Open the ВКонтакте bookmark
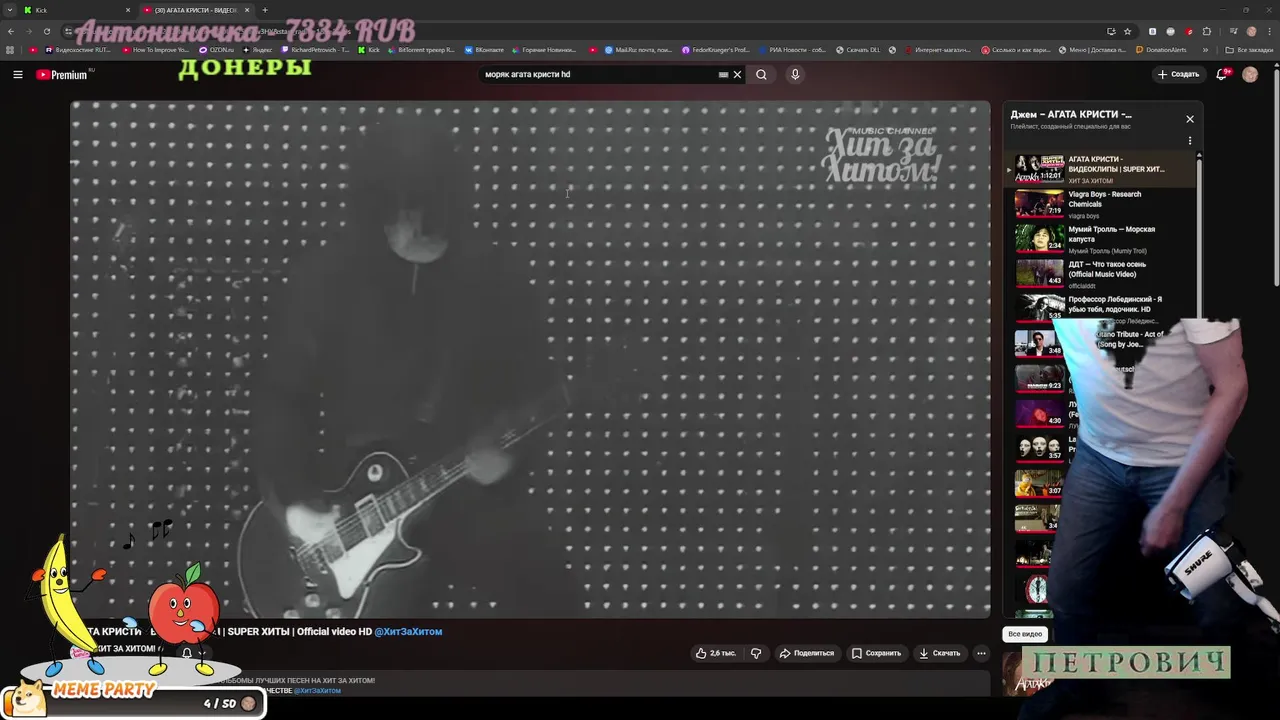The image size is (1280, 720). 484,50
